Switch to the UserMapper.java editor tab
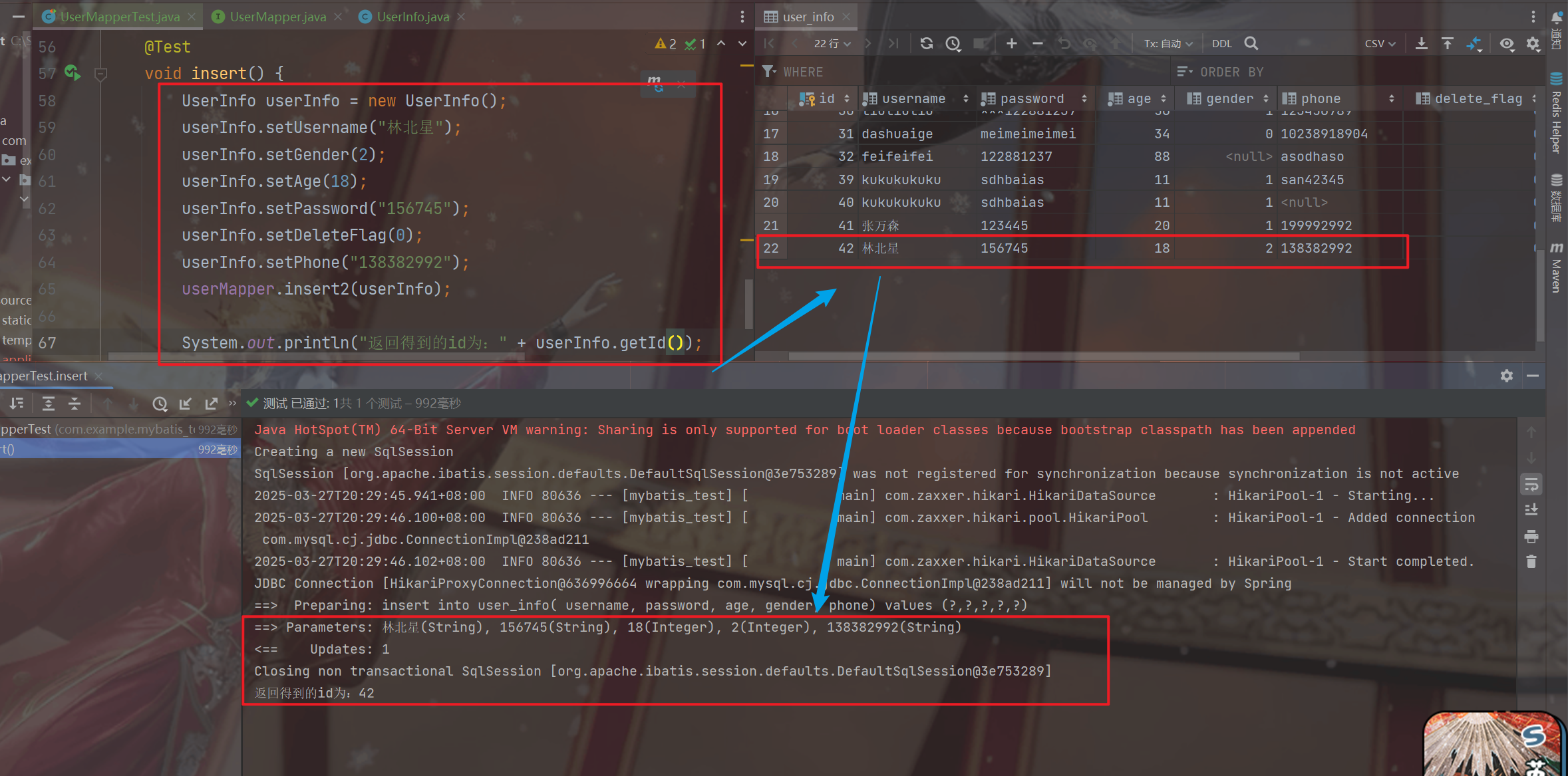The width and height of the screenshot is (1568, 776). [277, 17]
